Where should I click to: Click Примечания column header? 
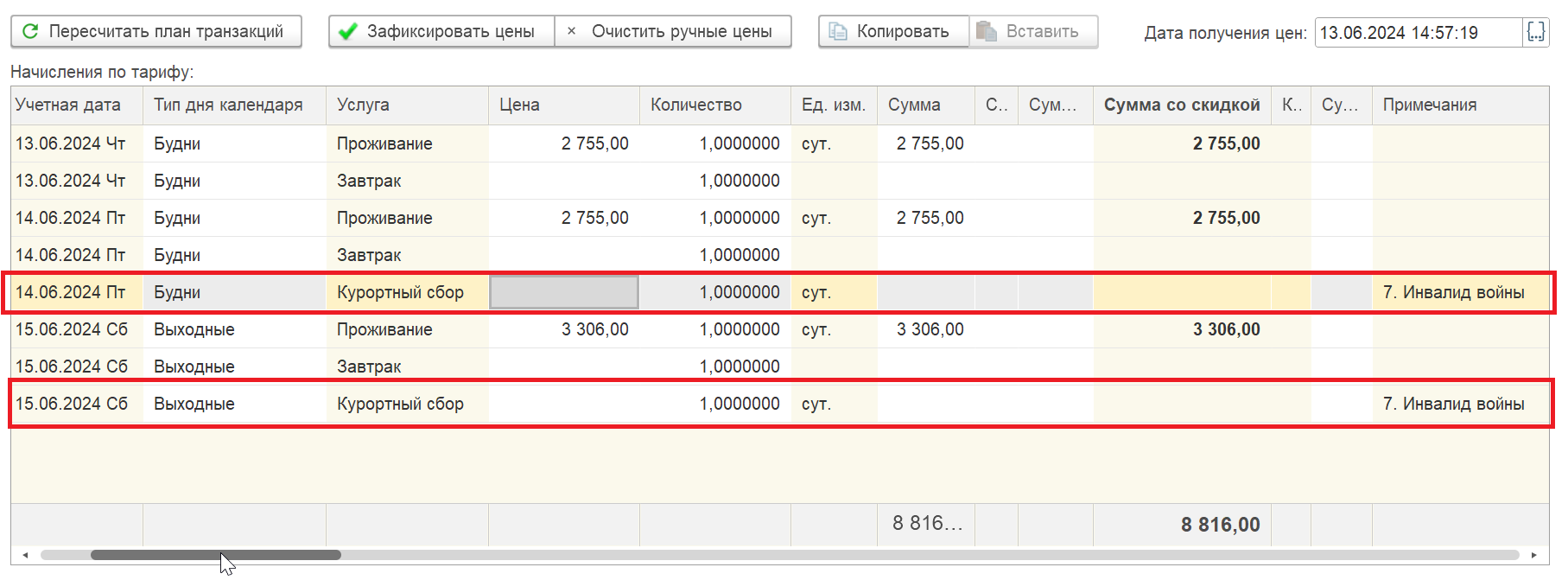[x=1460, y=105]
